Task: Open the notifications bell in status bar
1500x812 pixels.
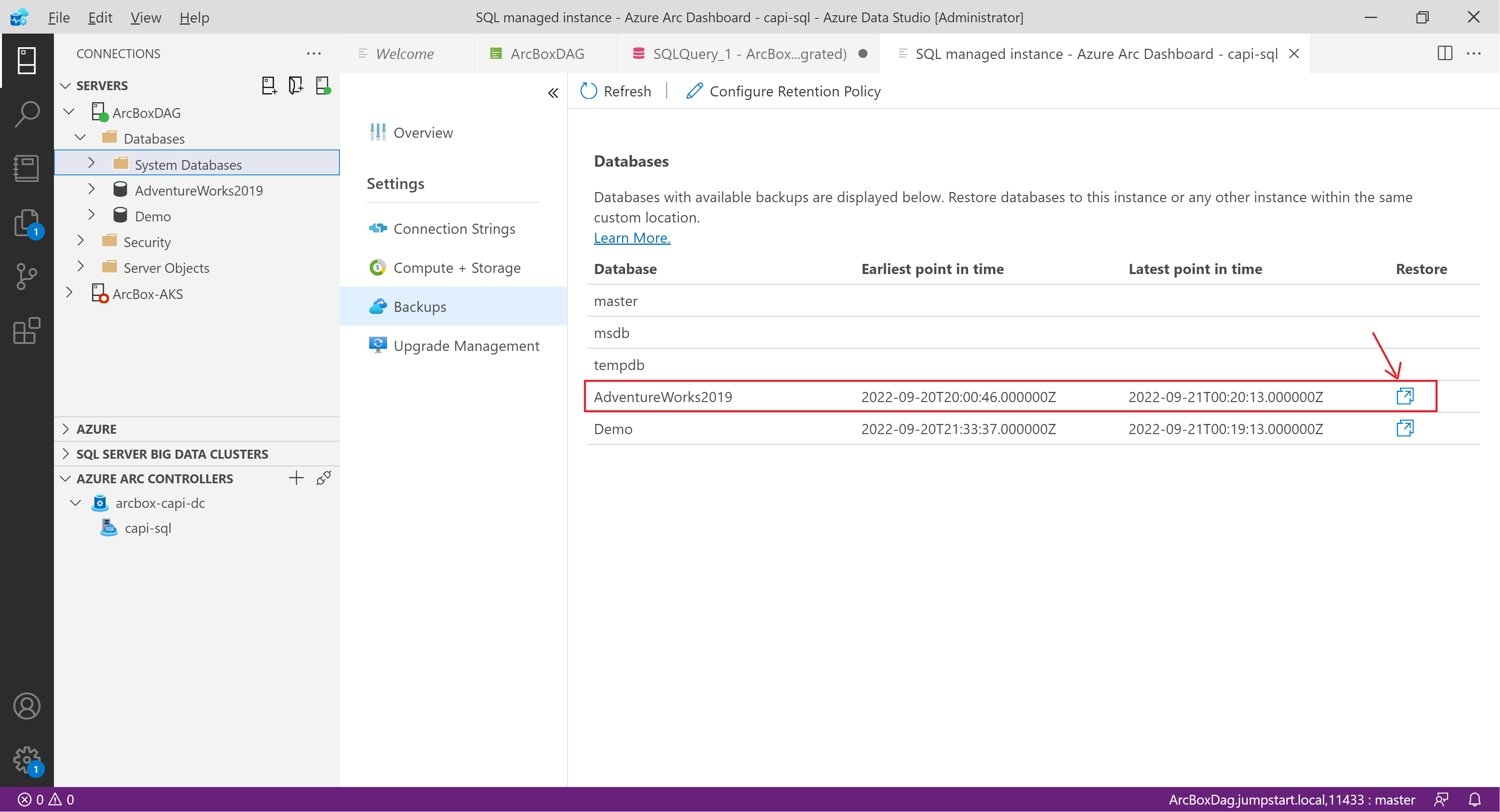Action: click(1474, 800)
